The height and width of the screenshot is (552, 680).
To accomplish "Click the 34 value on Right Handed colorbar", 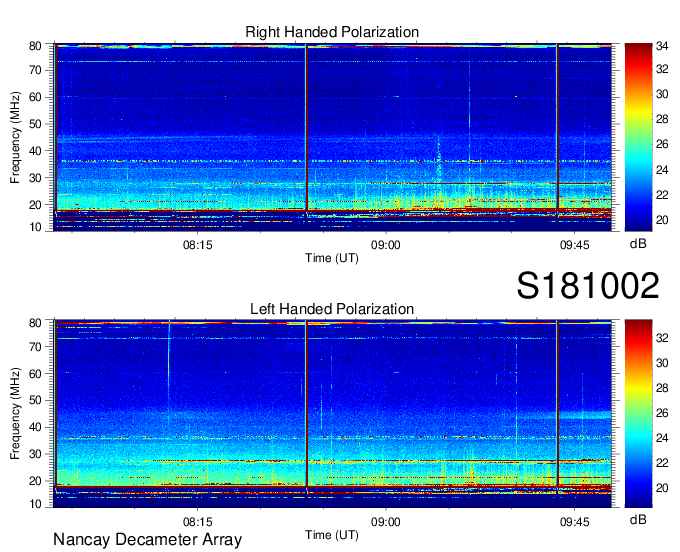I will point(662,46).
